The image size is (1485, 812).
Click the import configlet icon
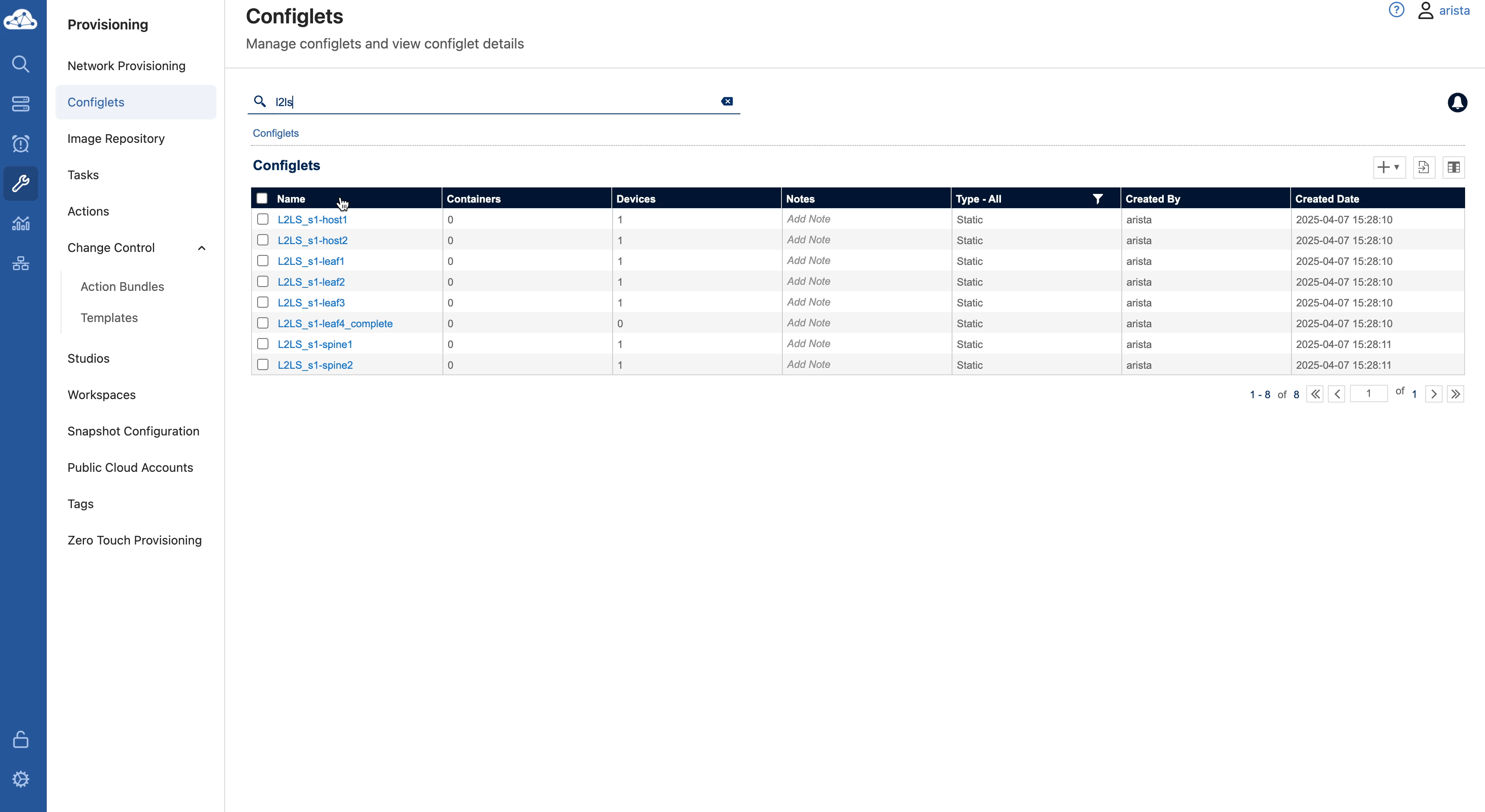pyautogui.click(x=1424, y=167)
